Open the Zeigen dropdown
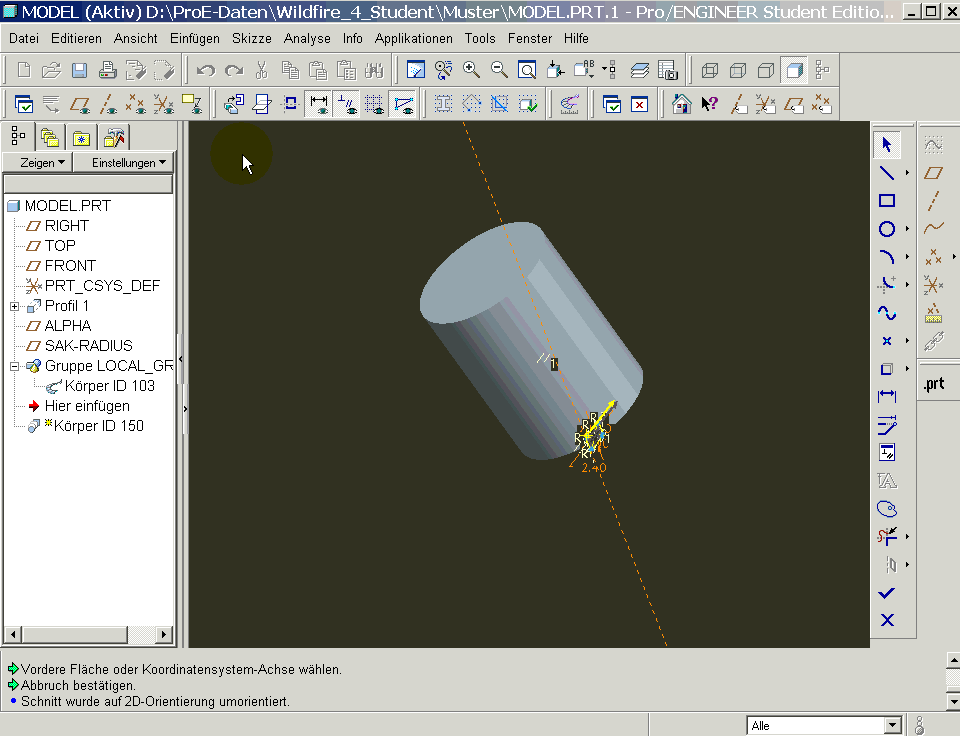This screenshot has width=960, height=736. click(38, 163)
